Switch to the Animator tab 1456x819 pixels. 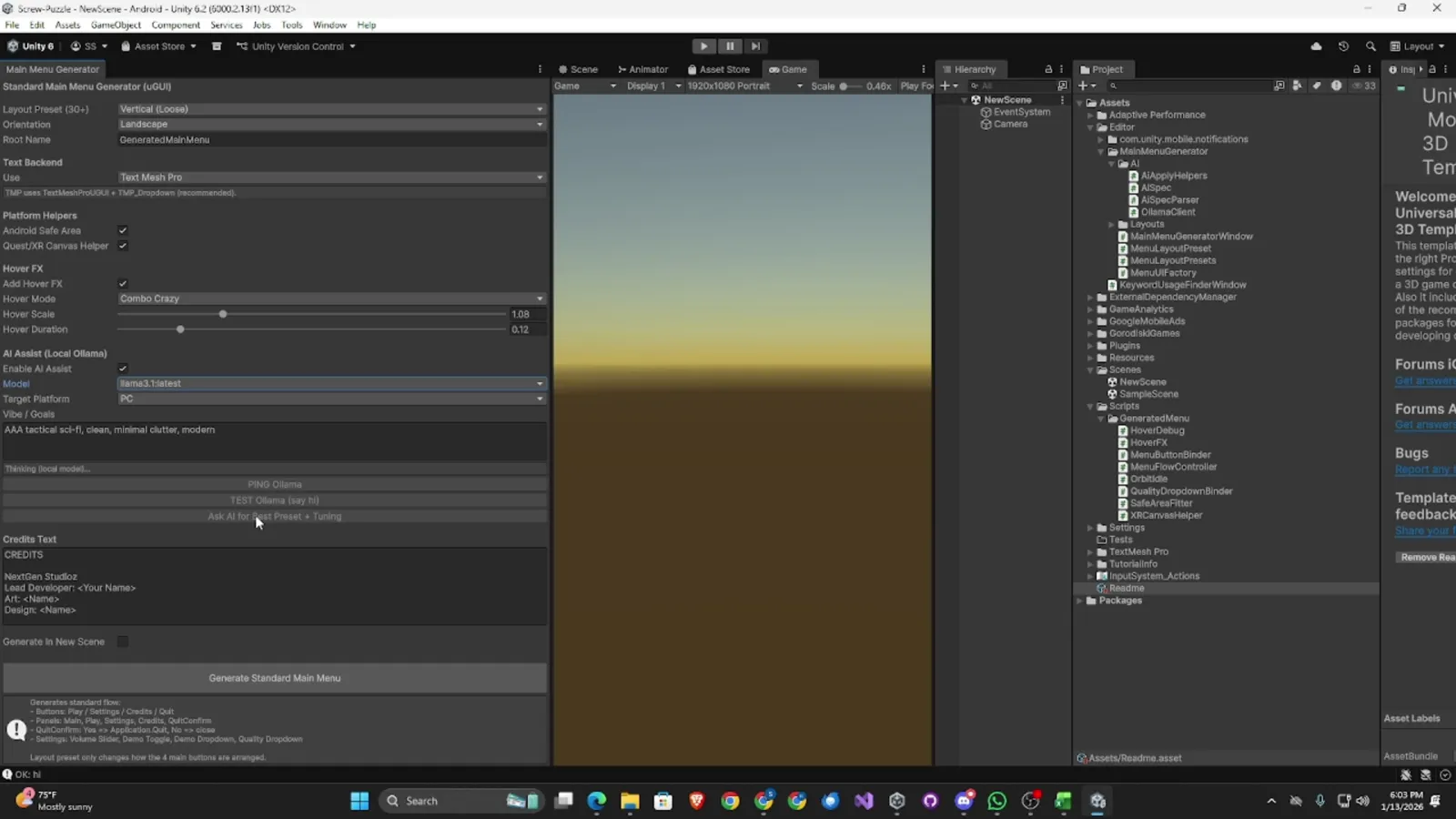[x=642, y=69]
